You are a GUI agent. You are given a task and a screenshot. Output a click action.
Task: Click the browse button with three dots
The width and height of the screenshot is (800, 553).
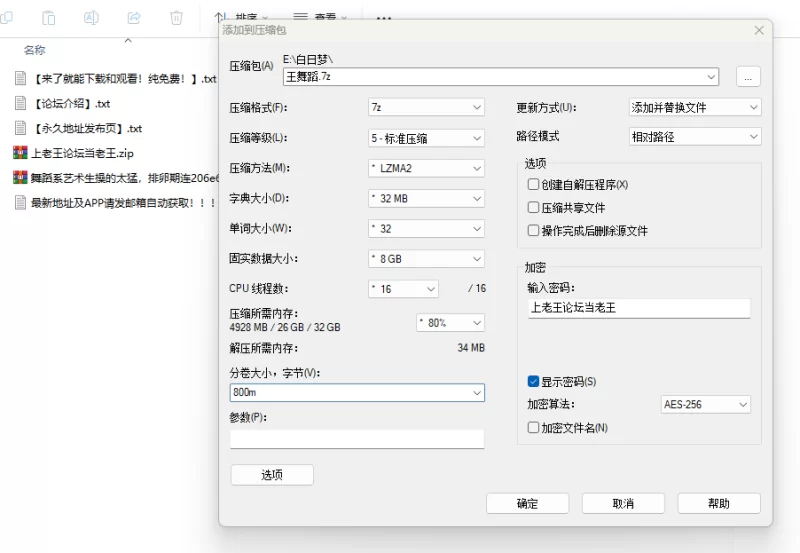click(748, 77)
